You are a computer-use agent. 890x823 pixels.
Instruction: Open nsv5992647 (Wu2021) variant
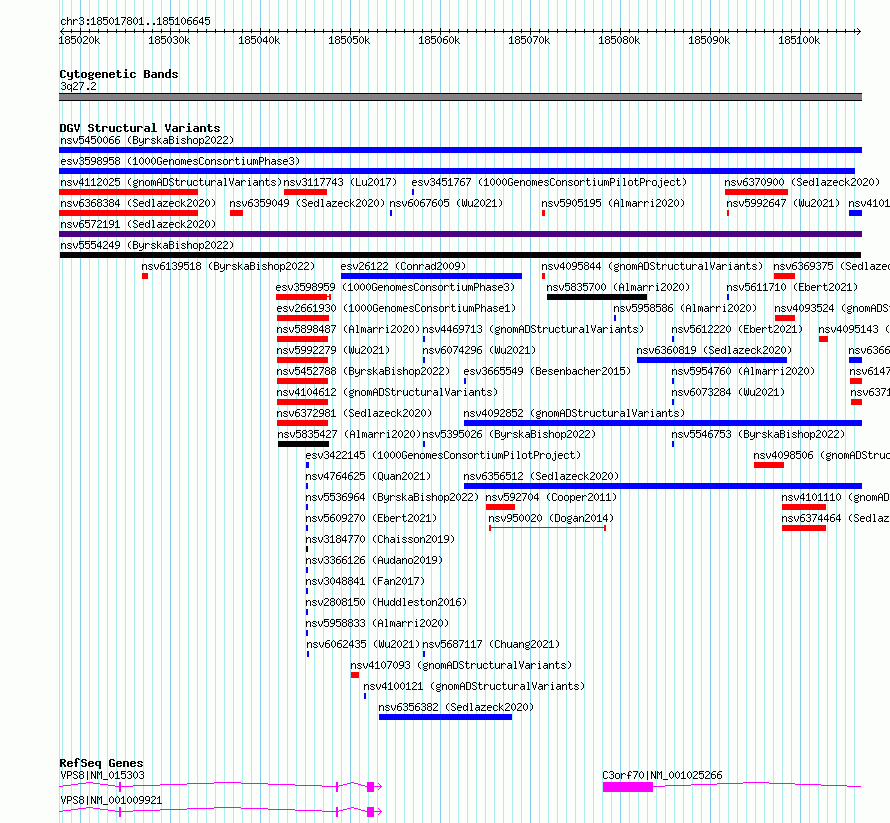coord(783,203)
